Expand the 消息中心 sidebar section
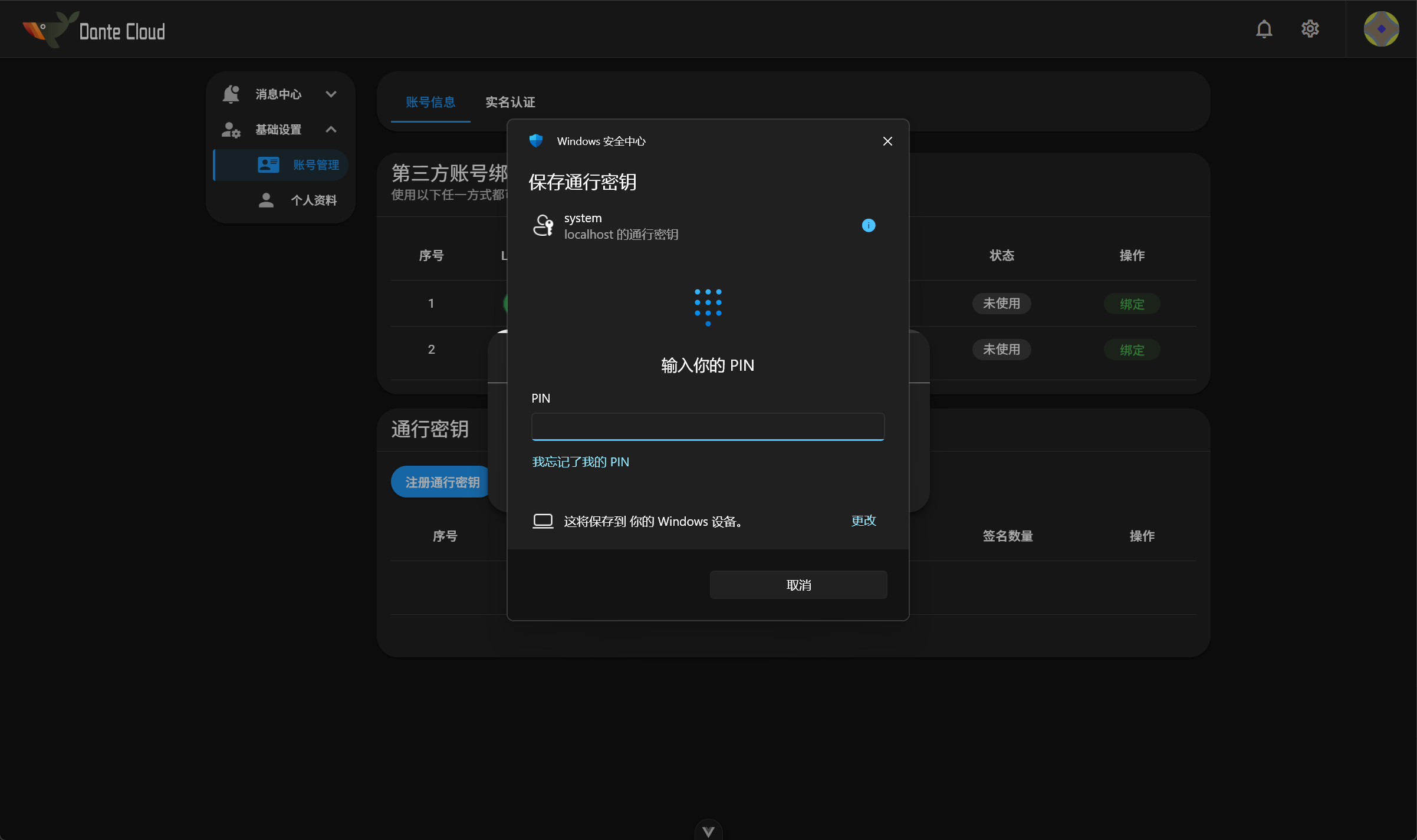This screenshot has width=1417, height=840. pos(331,94)
